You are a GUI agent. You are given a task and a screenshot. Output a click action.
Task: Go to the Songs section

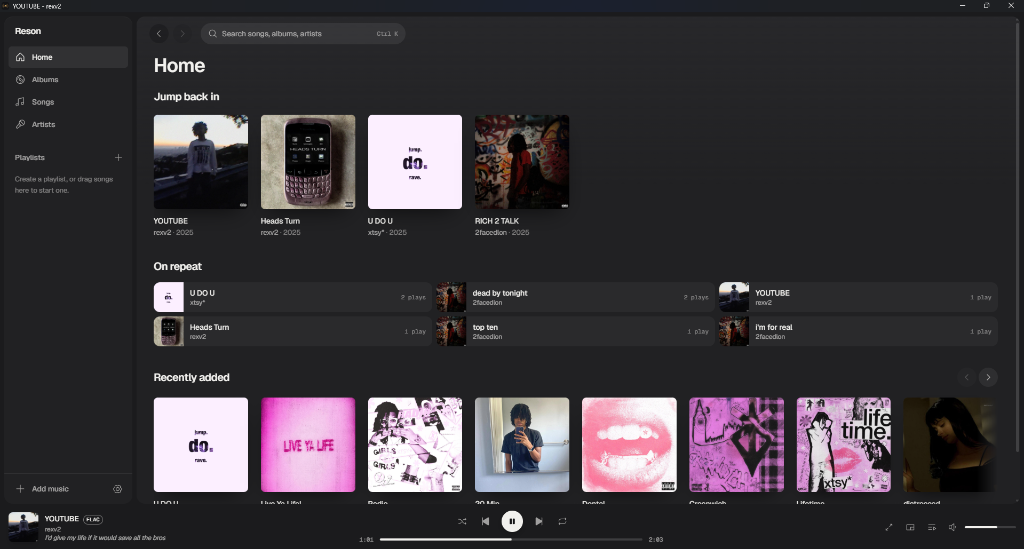tap(68, 102)
